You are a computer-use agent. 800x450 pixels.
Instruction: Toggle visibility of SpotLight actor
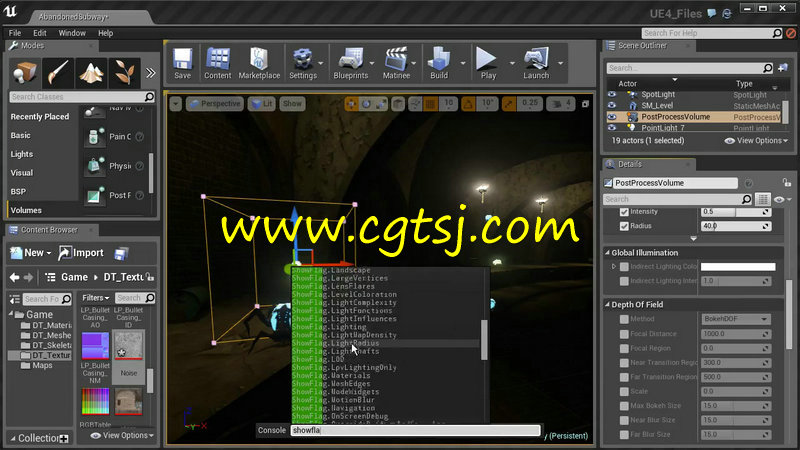612,94
